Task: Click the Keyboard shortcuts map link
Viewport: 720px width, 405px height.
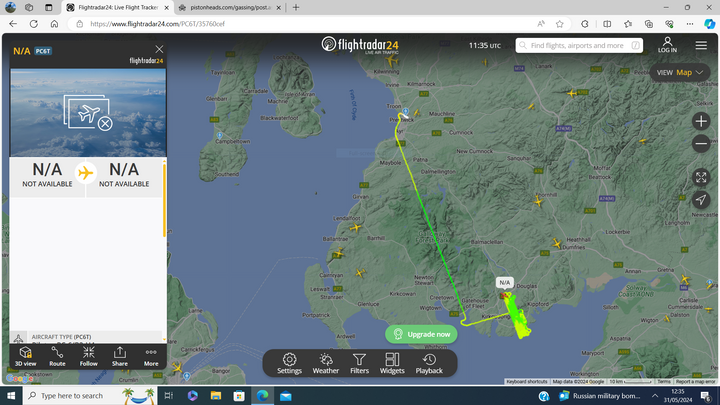Action: tap(527, 382)
